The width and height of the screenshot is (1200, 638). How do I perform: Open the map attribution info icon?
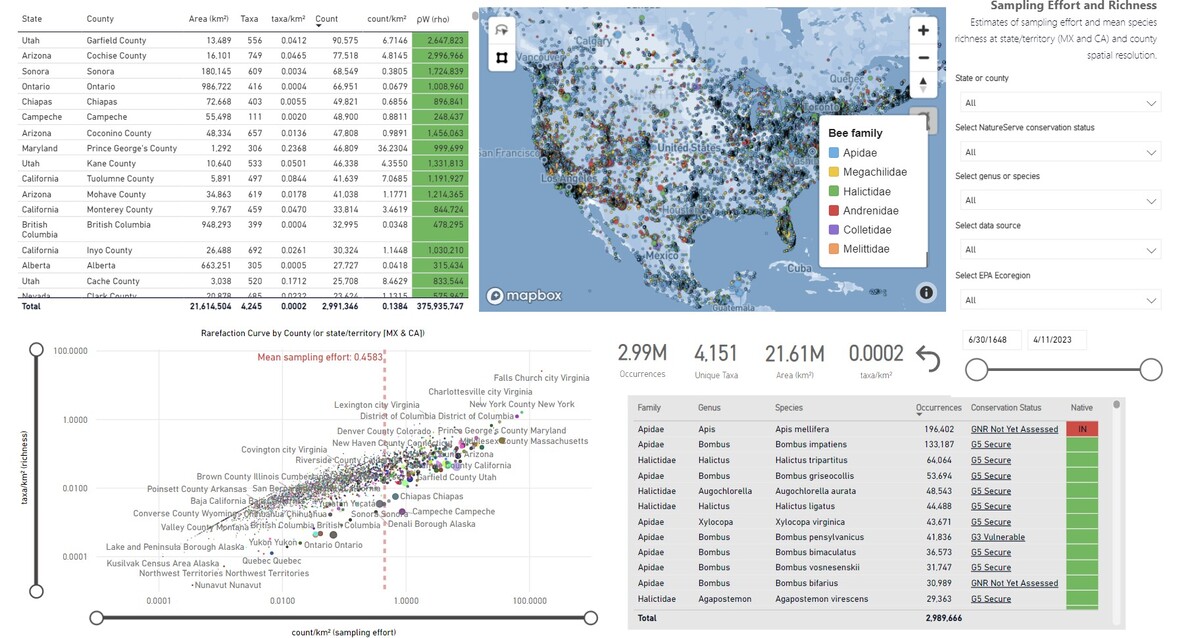tap(926, 293)
